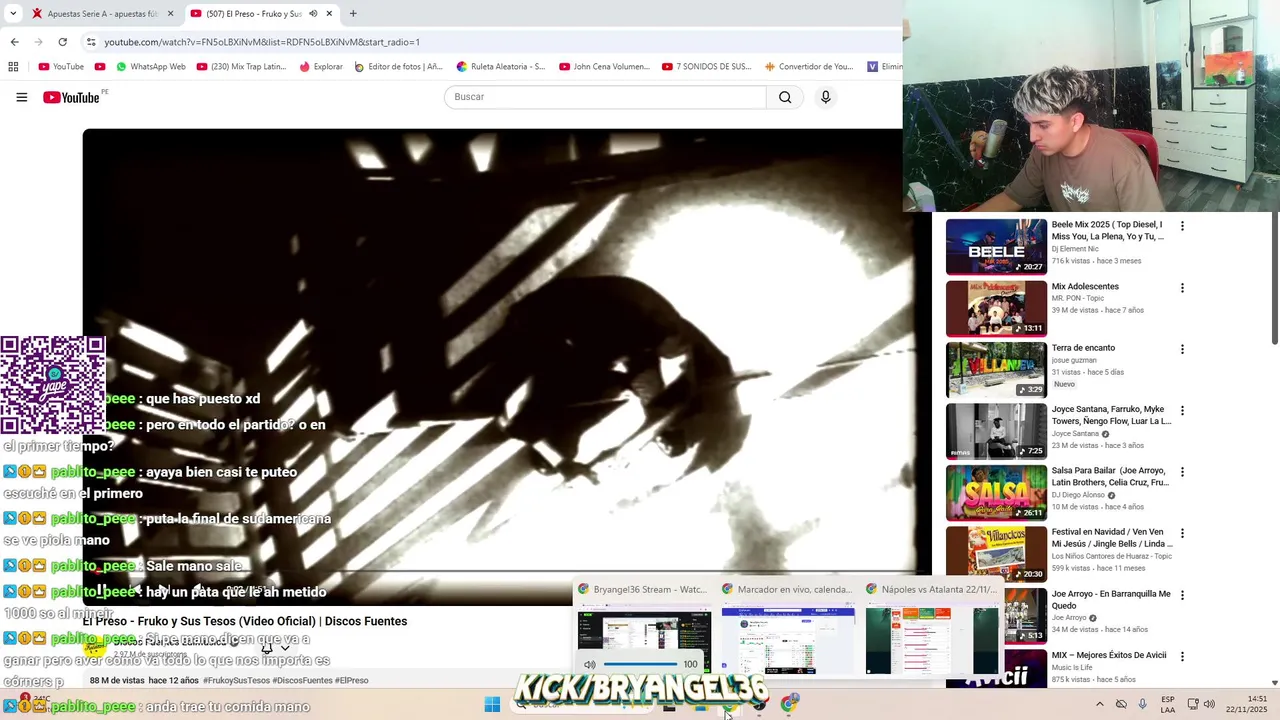1280x720 pixels.
Task: Click the #DiscosFuentes hashtag
Action: (x=302, y=680)
